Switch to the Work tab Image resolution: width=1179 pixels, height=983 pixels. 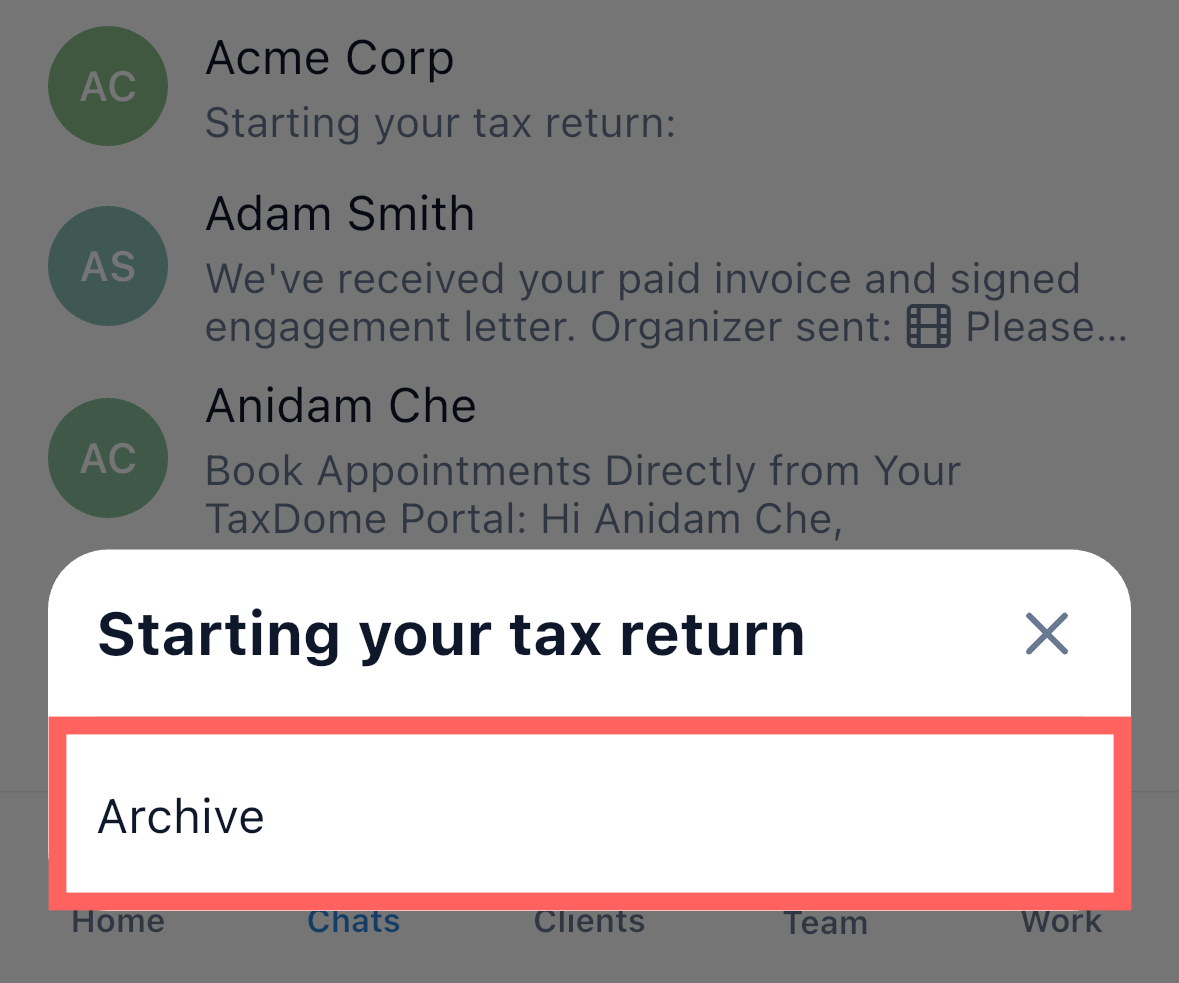pyautogui.click(x=1061, y=922)
